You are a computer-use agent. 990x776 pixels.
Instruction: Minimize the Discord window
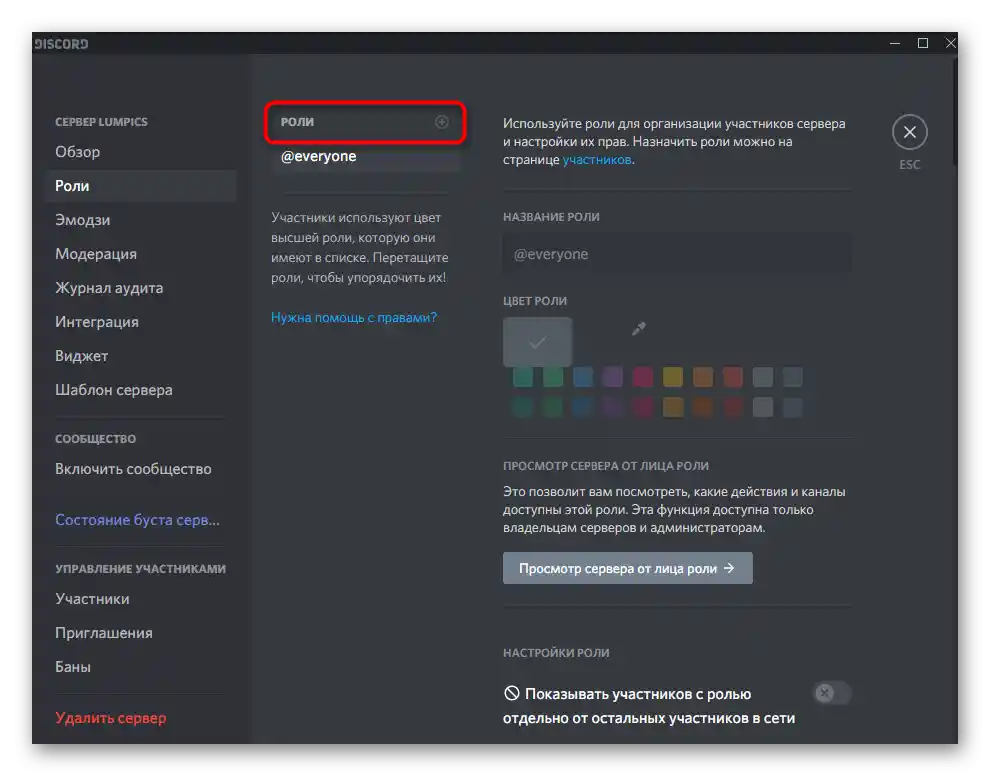[x=895, y=43]
